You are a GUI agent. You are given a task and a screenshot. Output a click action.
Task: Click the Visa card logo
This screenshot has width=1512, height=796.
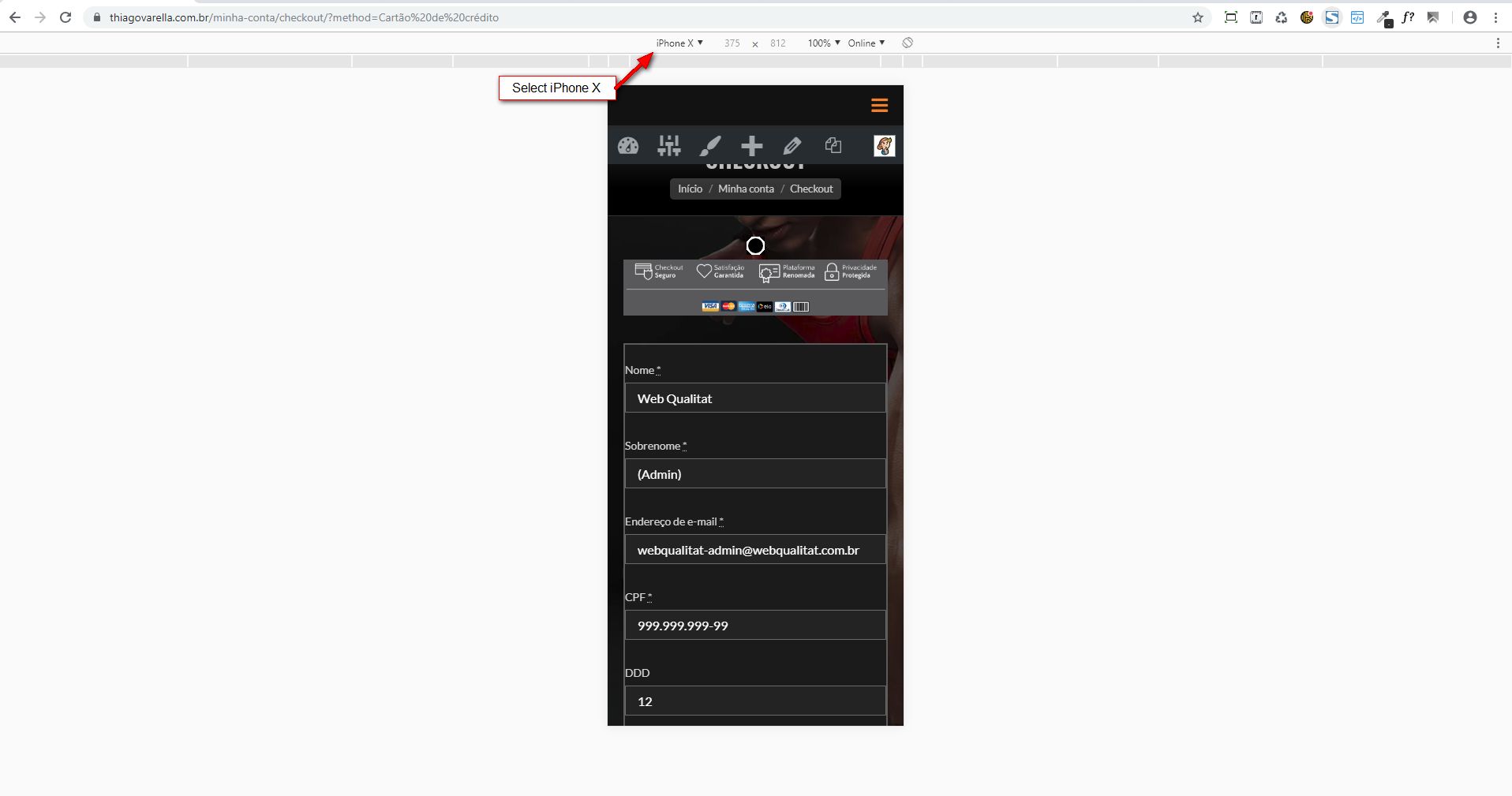710,306
